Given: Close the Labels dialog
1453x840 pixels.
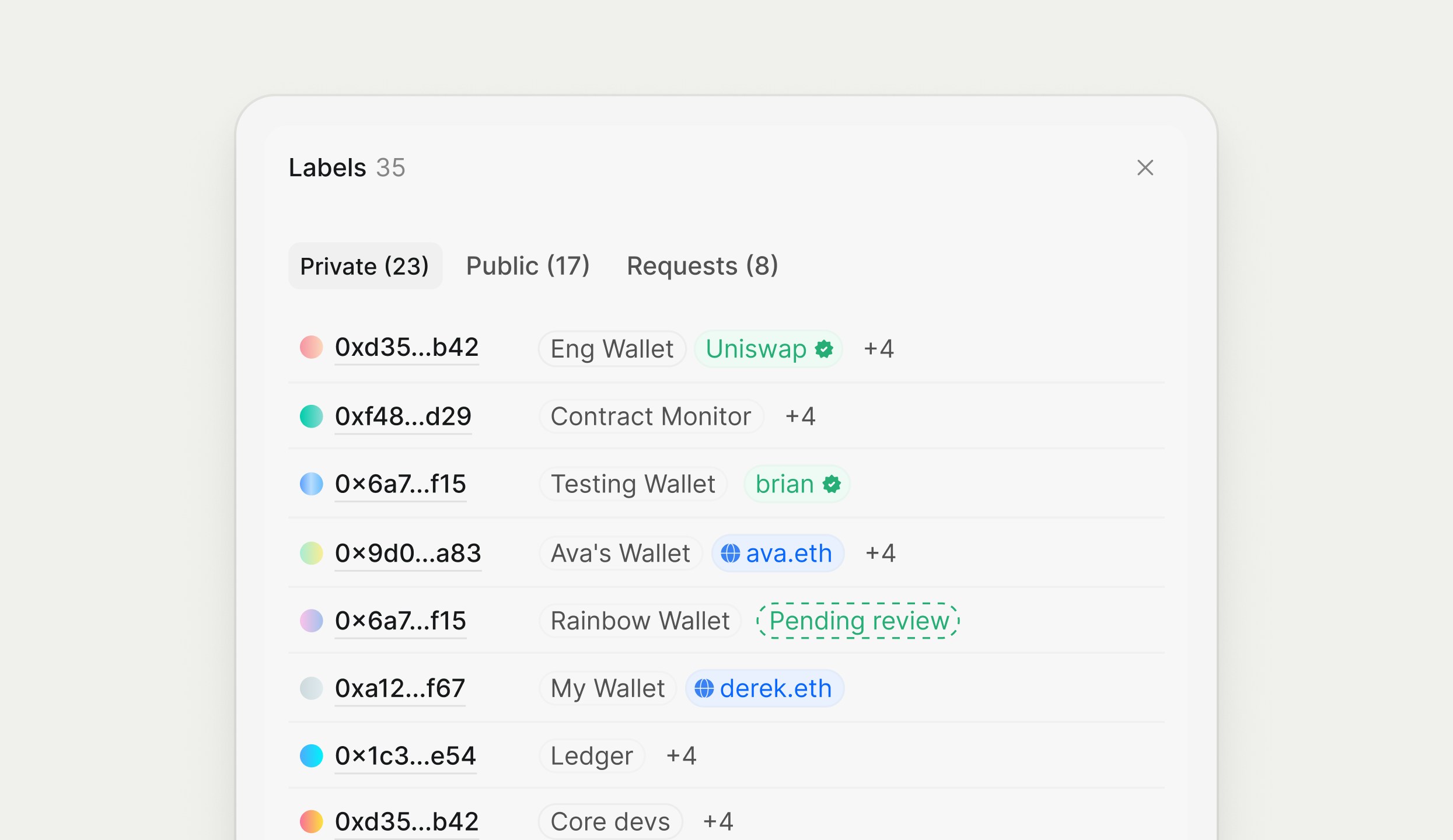Looking at the screenshot, I should tap(1145, 168).
